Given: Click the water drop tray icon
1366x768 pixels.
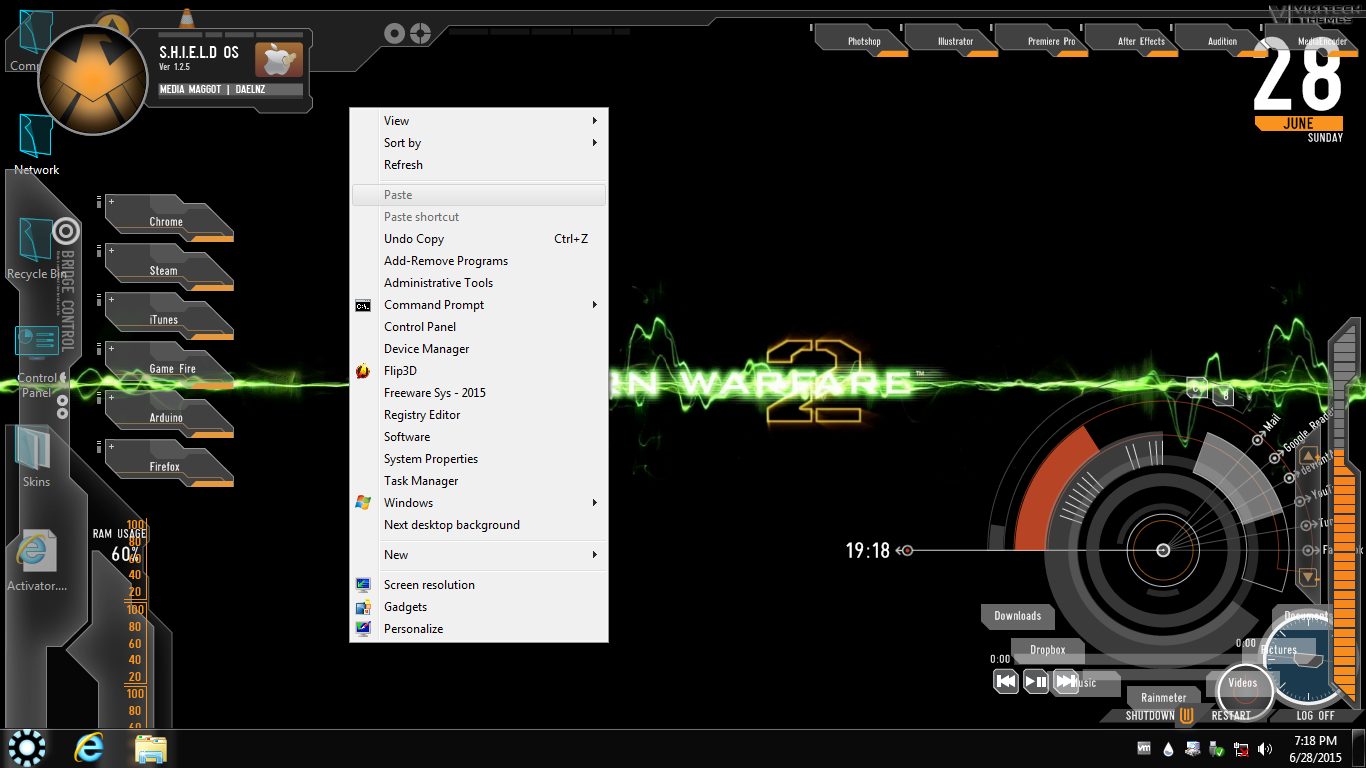Looking at the screenshot, I should 1169,748.
